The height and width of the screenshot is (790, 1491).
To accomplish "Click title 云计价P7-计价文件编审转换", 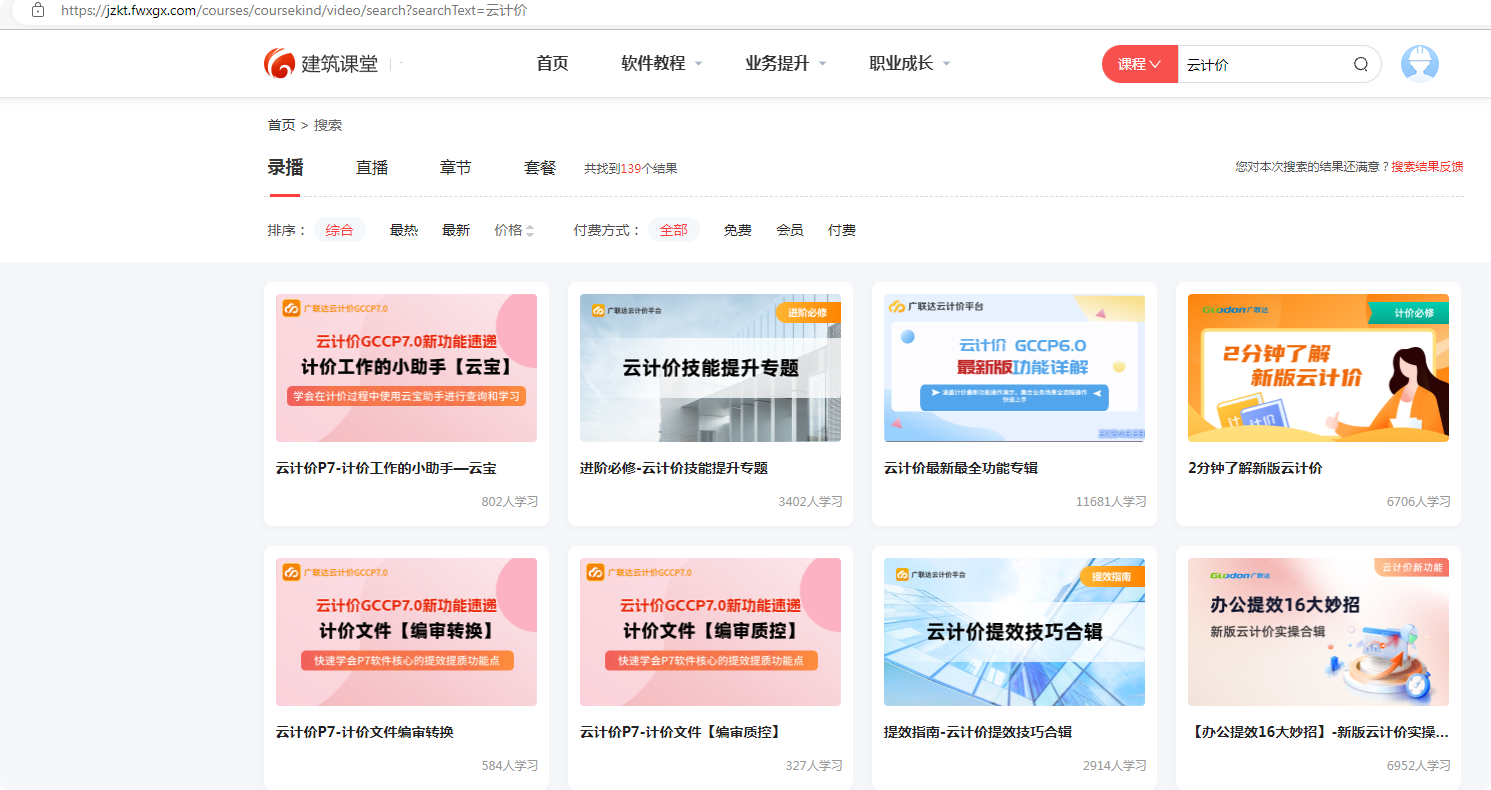I will coord(365,732).
